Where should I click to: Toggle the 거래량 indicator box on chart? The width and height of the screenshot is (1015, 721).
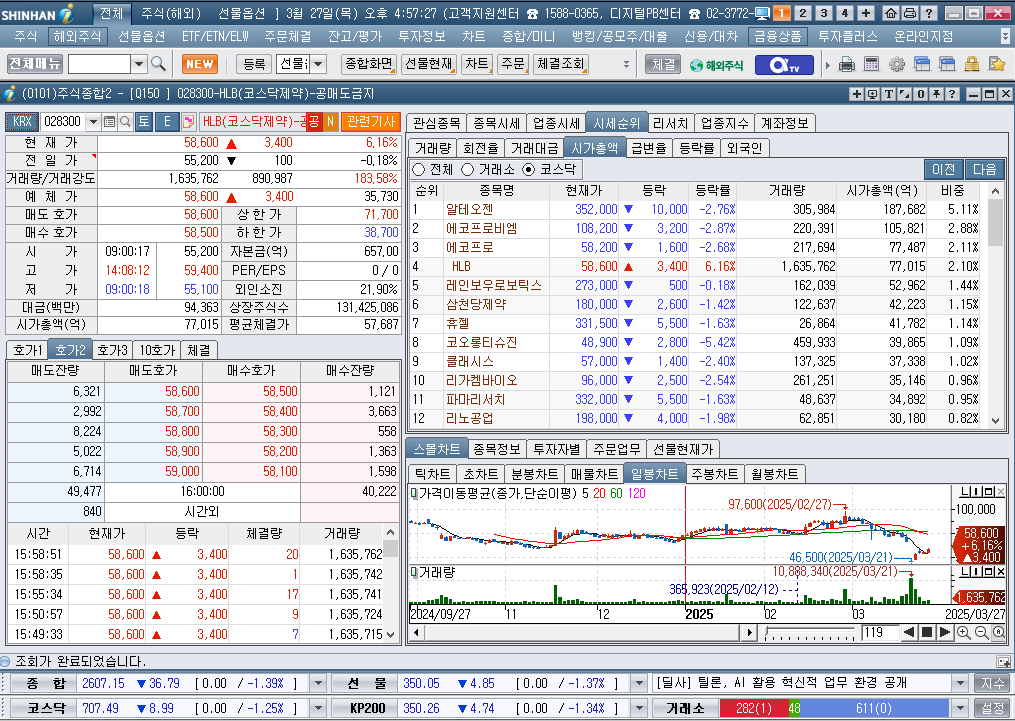pyautogui.click(x=413, y=572)
